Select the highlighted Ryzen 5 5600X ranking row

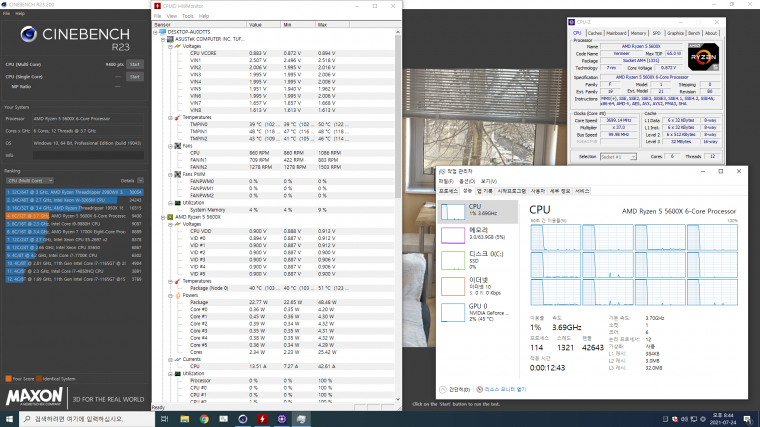point(74,216)
